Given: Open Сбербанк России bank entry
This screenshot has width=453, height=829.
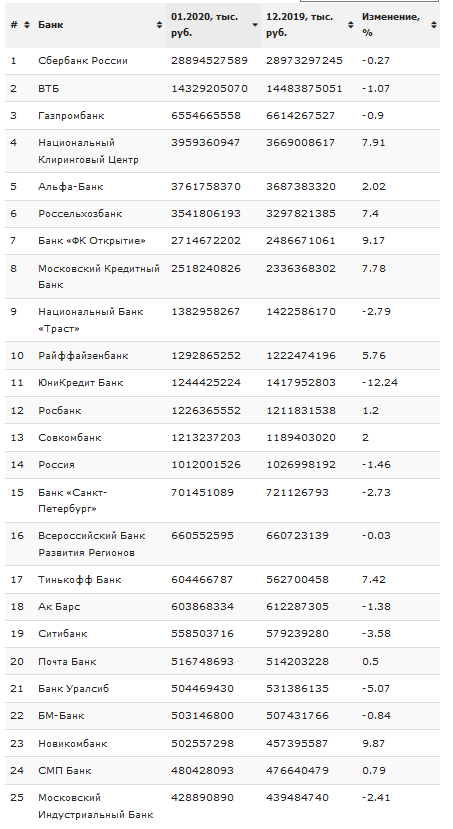Looking at the screenshot, I should (x=82, y=61).
